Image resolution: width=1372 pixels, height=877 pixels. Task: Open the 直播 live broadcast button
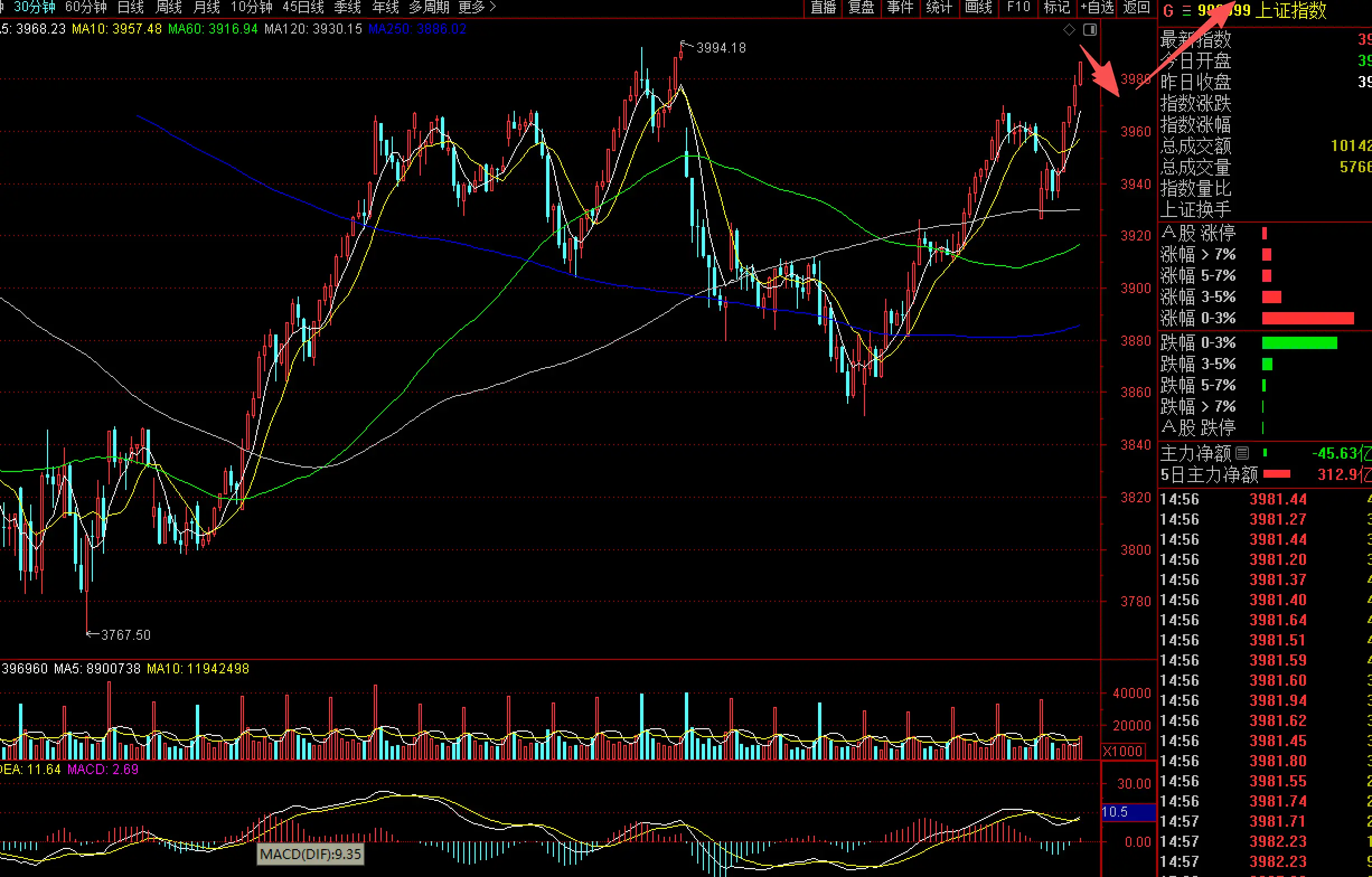coord(823,7)
